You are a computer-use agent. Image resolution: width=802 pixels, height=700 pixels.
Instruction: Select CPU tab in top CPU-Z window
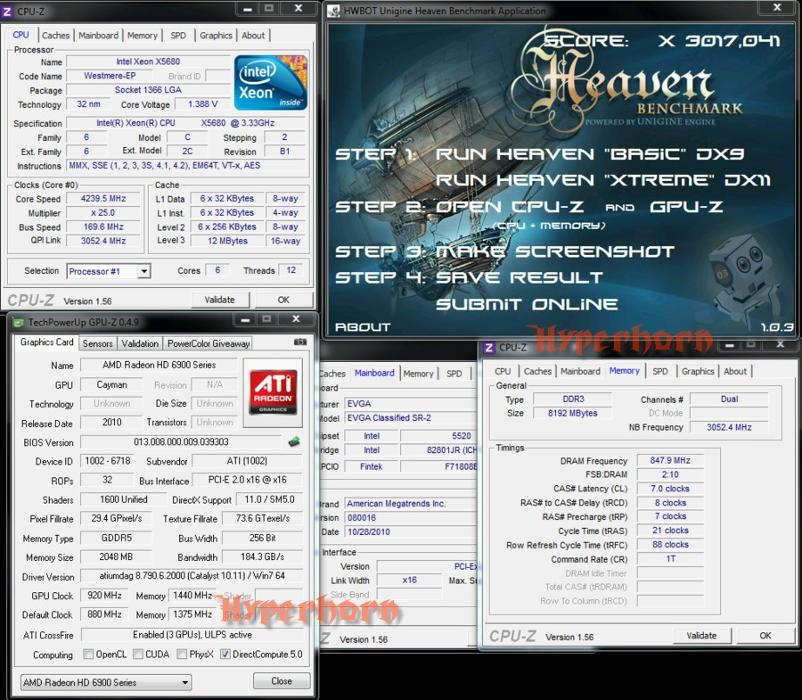click(21, 35)
